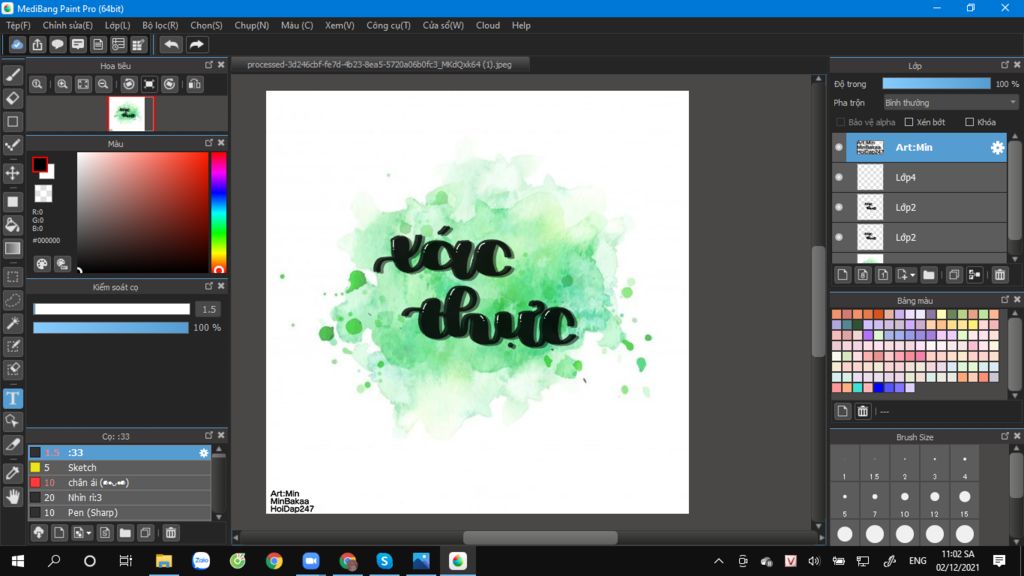
Task: Enable Khóa checkbox
Action: click(969, 122)
